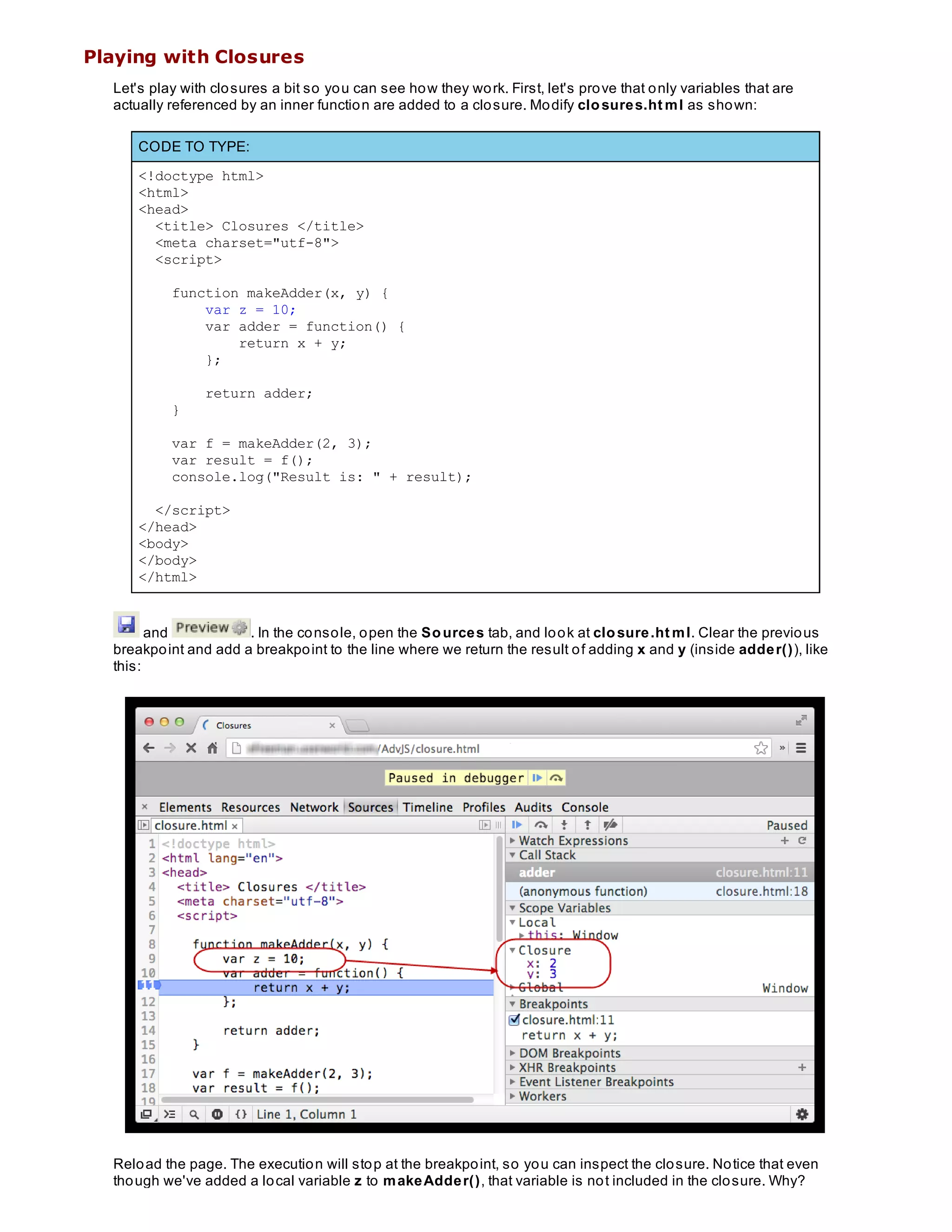Select the adder call stack frame
952x1232 pixels.
point(660,872)
